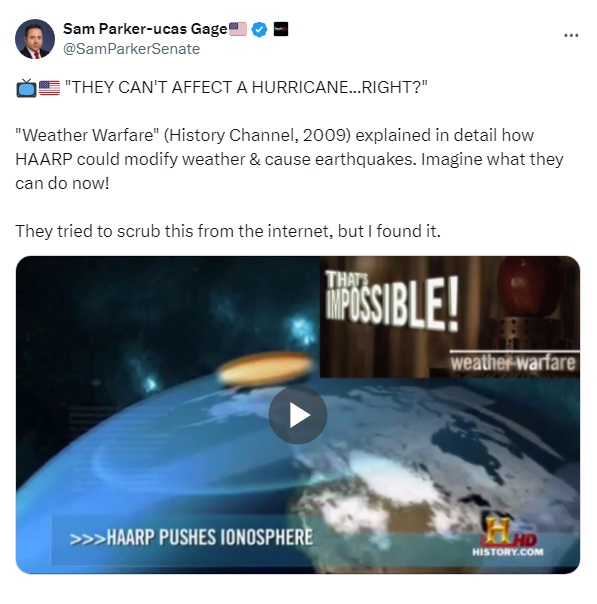Click the line "They tried to scrub this"
The image size is (597, 604).
tap(228, 232)
